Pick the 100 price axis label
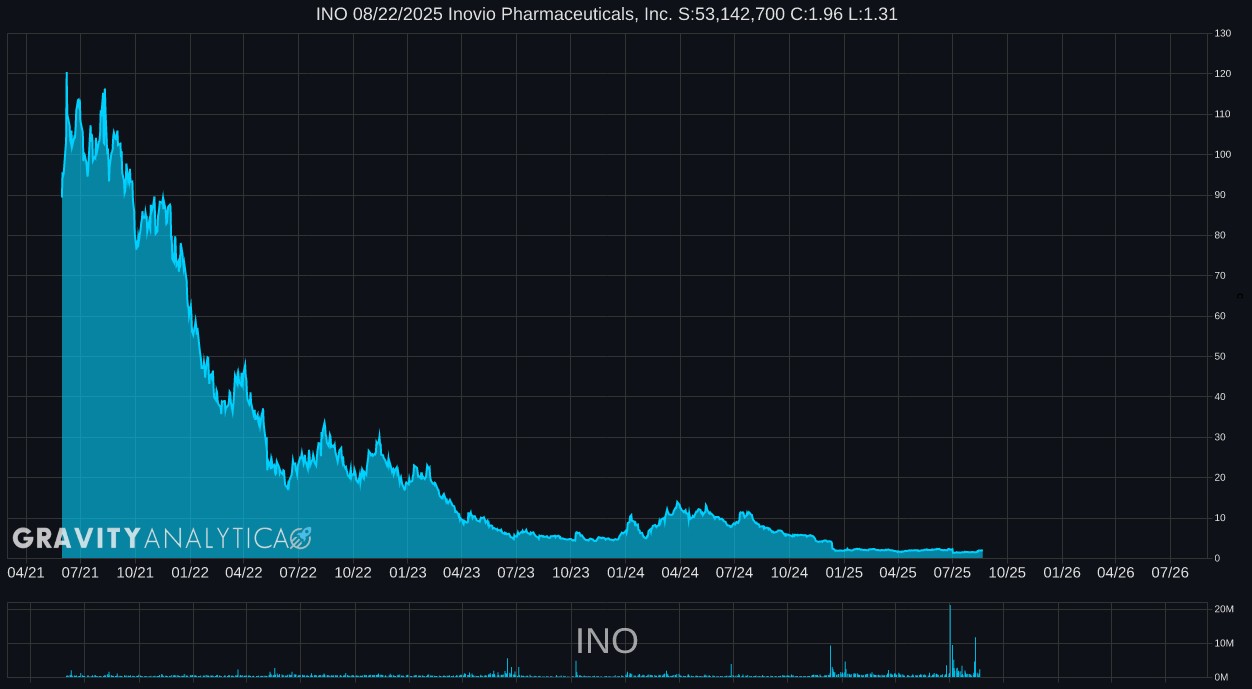The image size is (1252, 689). coord(1223,155)
